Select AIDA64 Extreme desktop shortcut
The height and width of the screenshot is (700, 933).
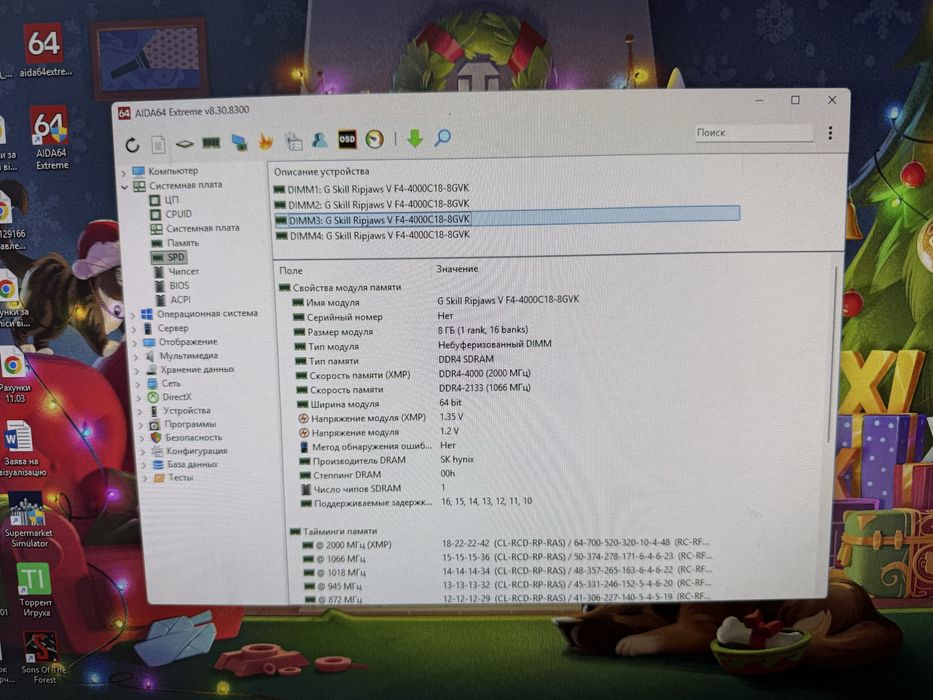click(x=51, y=138)
